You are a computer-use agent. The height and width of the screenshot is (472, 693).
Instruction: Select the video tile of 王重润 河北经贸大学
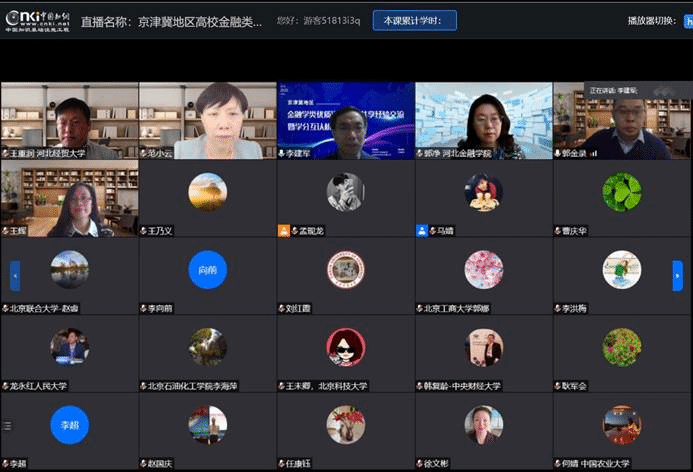coord(69,120)
